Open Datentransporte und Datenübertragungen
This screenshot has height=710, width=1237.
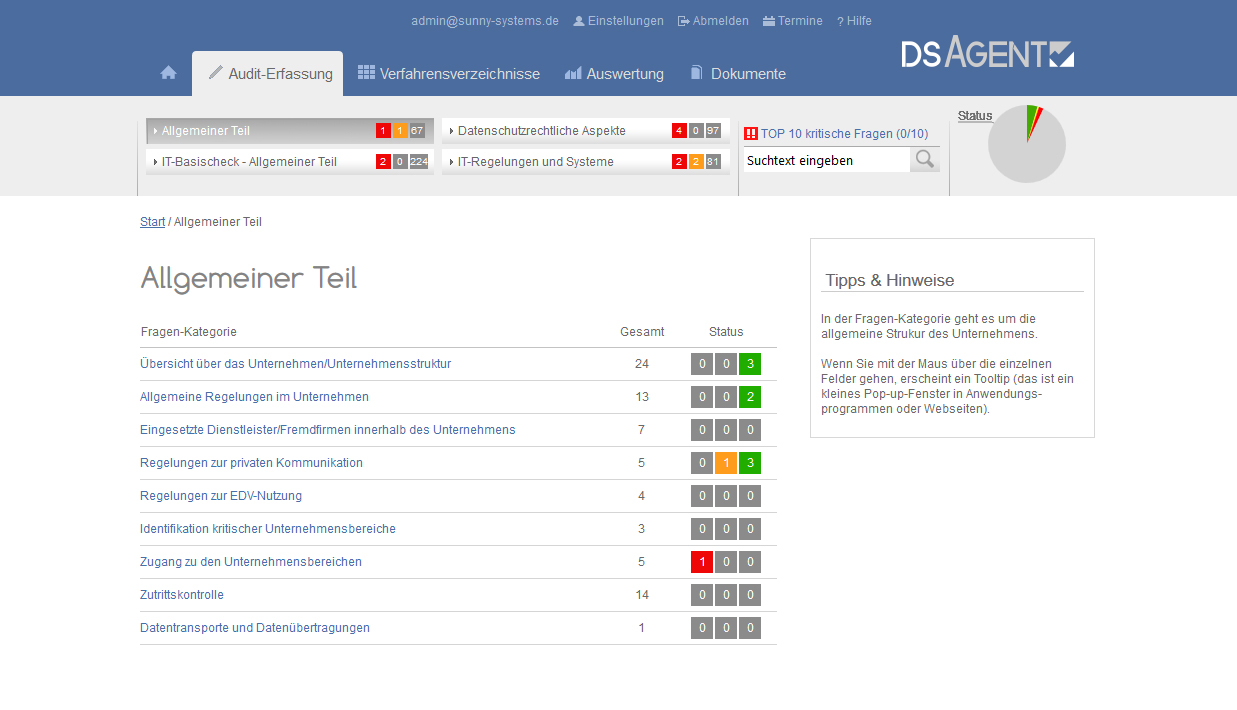coord(255,628)
